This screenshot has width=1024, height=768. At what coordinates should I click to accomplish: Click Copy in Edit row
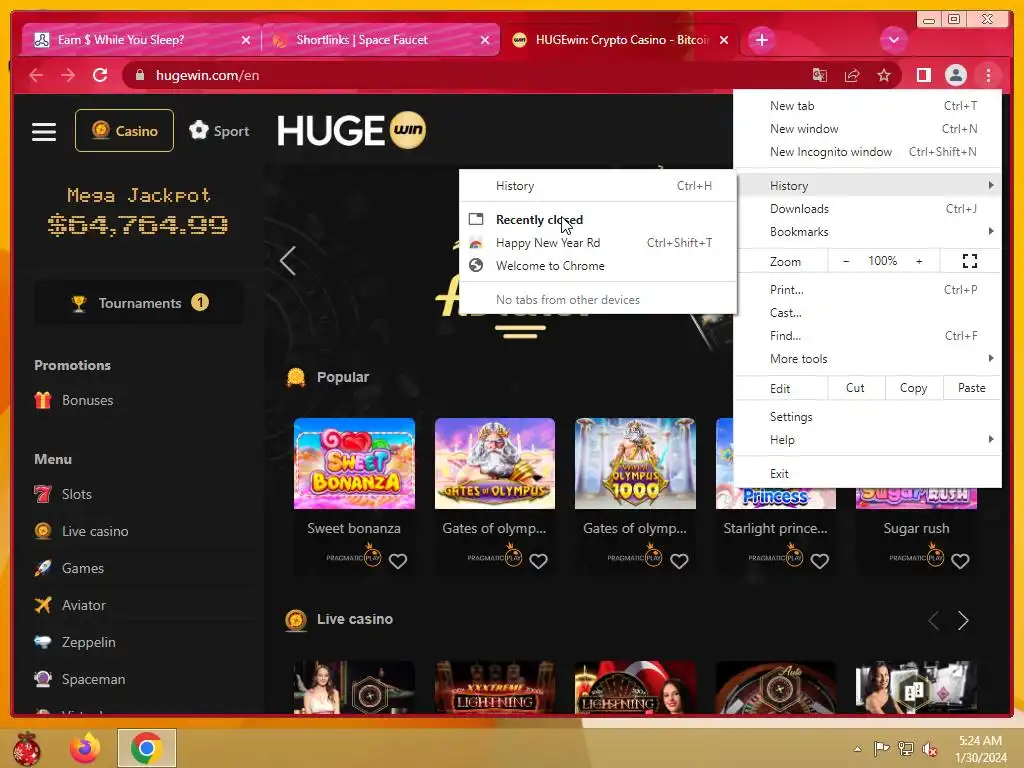[x=914, y=388]
